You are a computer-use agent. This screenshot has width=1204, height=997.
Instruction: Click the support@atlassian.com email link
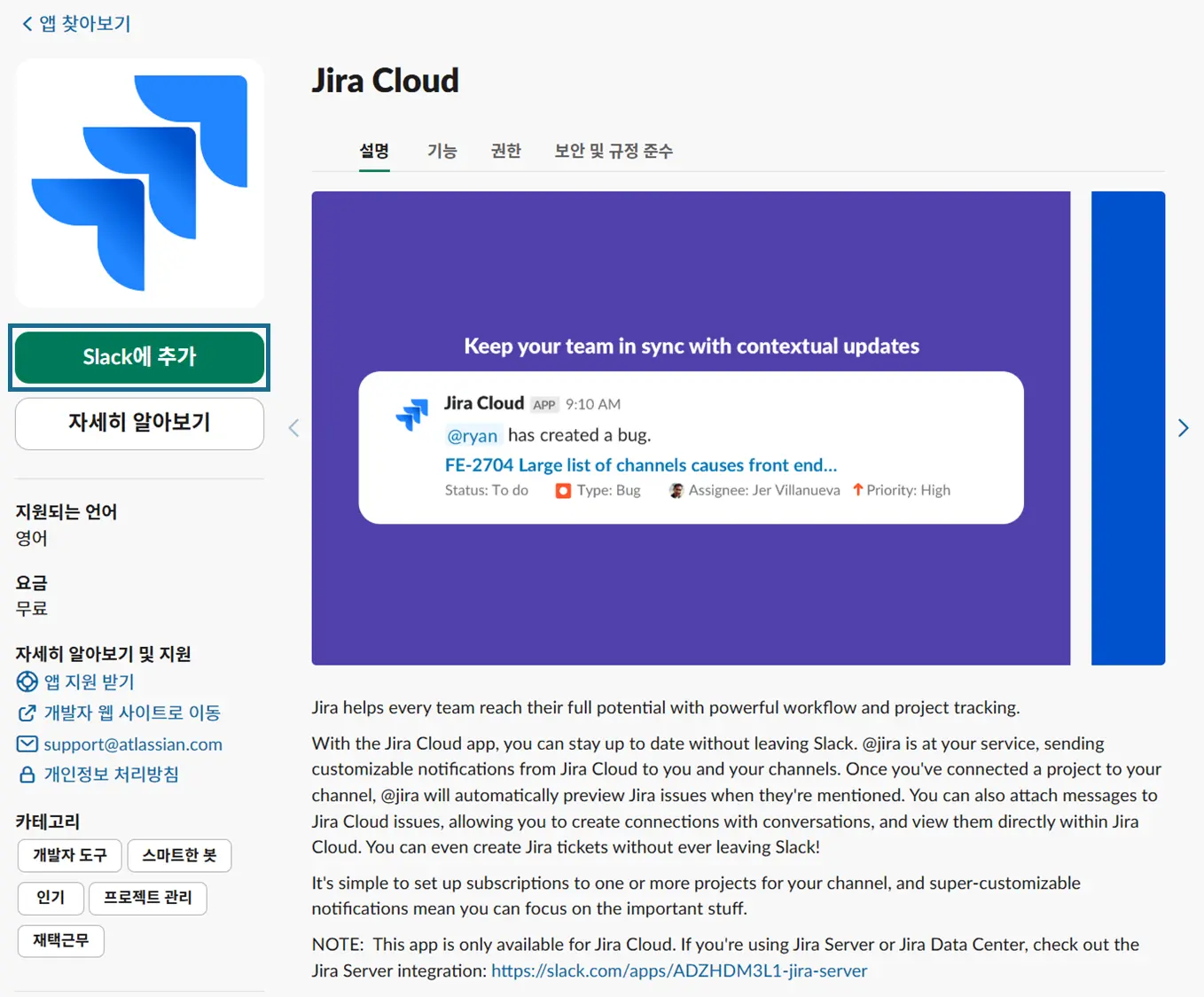click(x=133, y=744)
